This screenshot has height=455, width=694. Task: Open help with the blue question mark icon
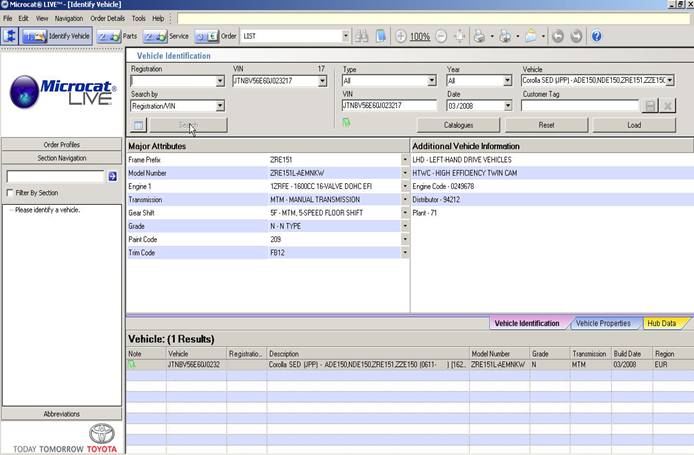click(x=597, y=36)
